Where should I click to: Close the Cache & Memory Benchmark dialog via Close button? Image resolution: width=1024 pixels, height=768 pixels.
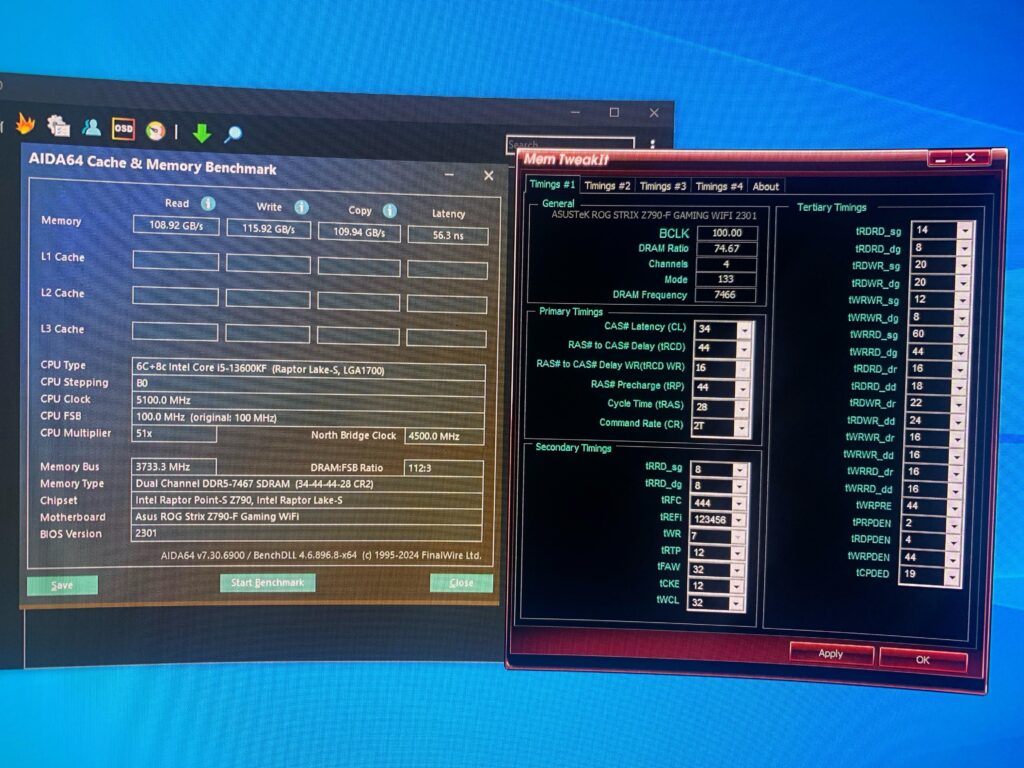[461, 583]
